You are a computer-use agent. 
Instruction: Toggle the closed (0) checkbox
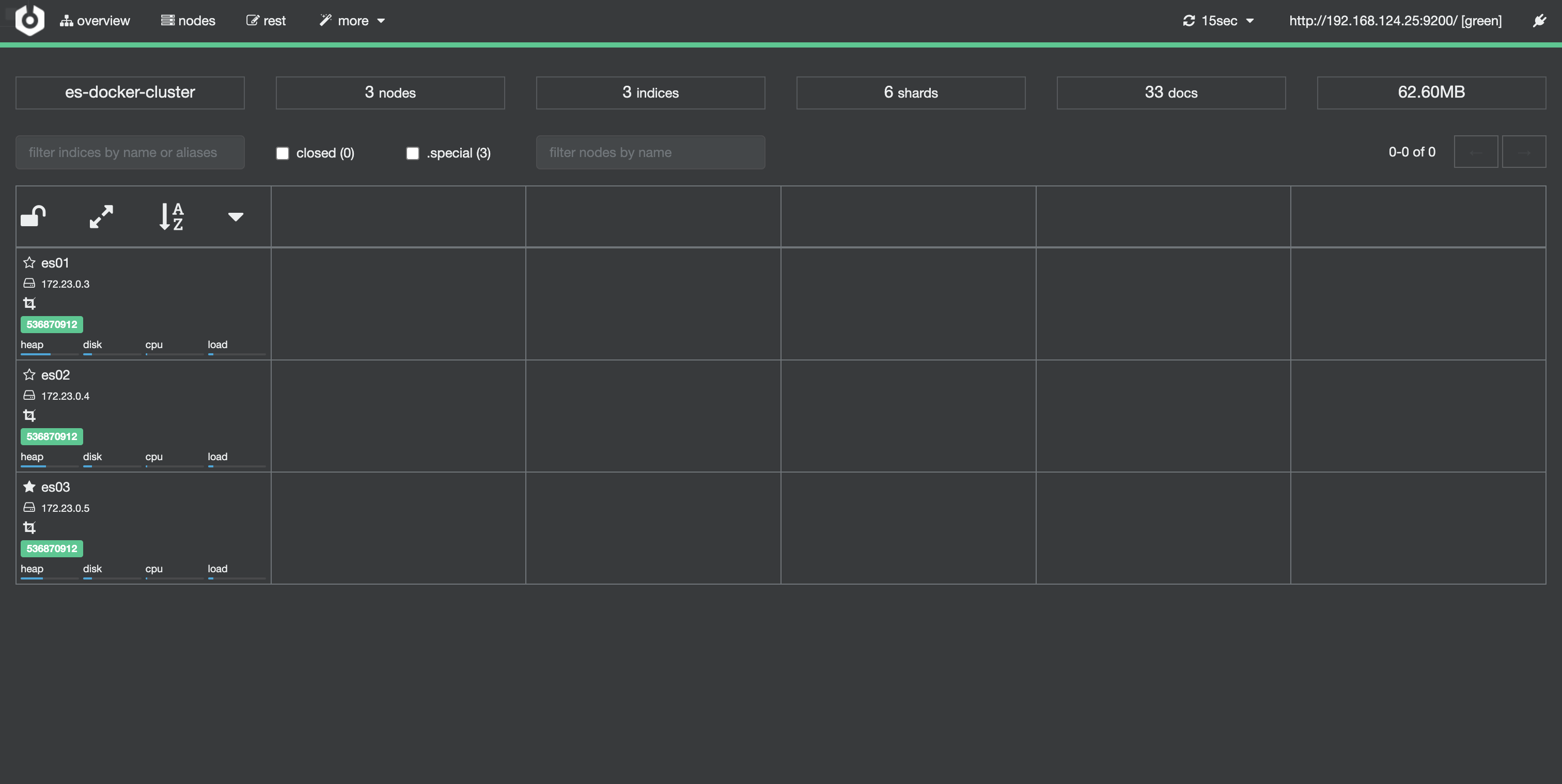click(x=283, y=153)
